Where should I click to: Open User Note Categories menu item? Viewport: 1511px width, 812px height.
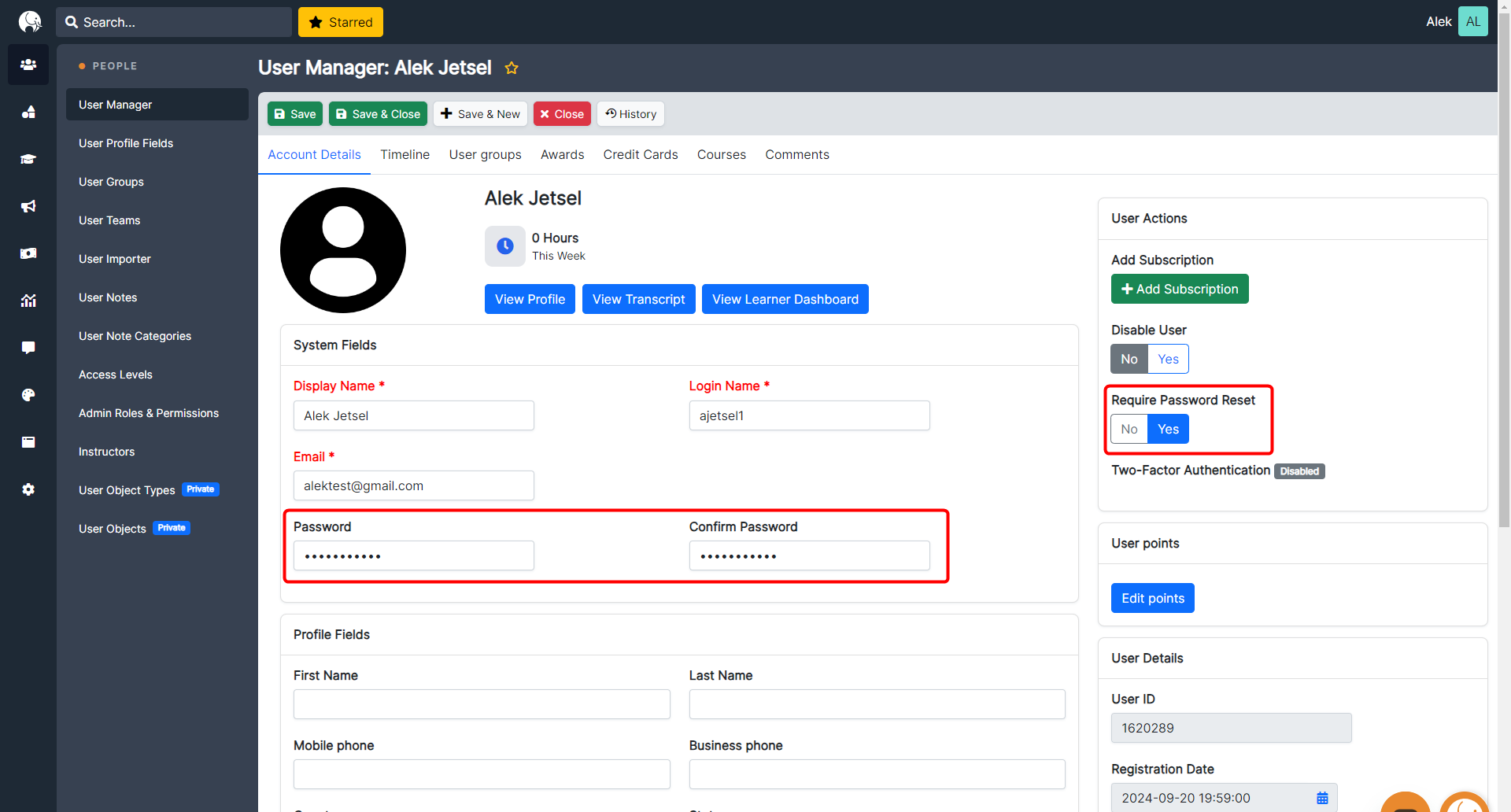pyautogui.click(x=157, y=336)
